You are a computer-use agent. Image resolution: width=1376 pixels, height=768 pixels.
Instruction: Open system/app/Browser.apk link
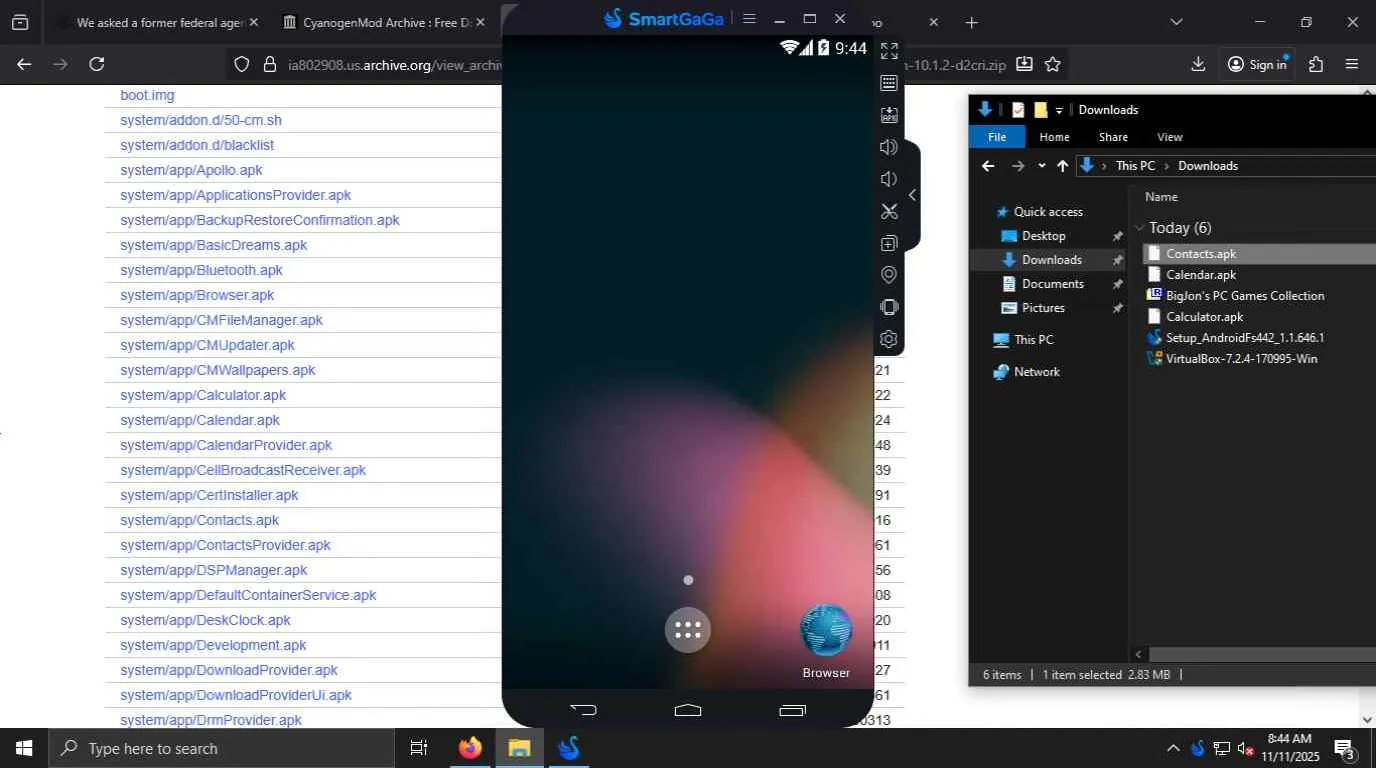click(197, 295)
